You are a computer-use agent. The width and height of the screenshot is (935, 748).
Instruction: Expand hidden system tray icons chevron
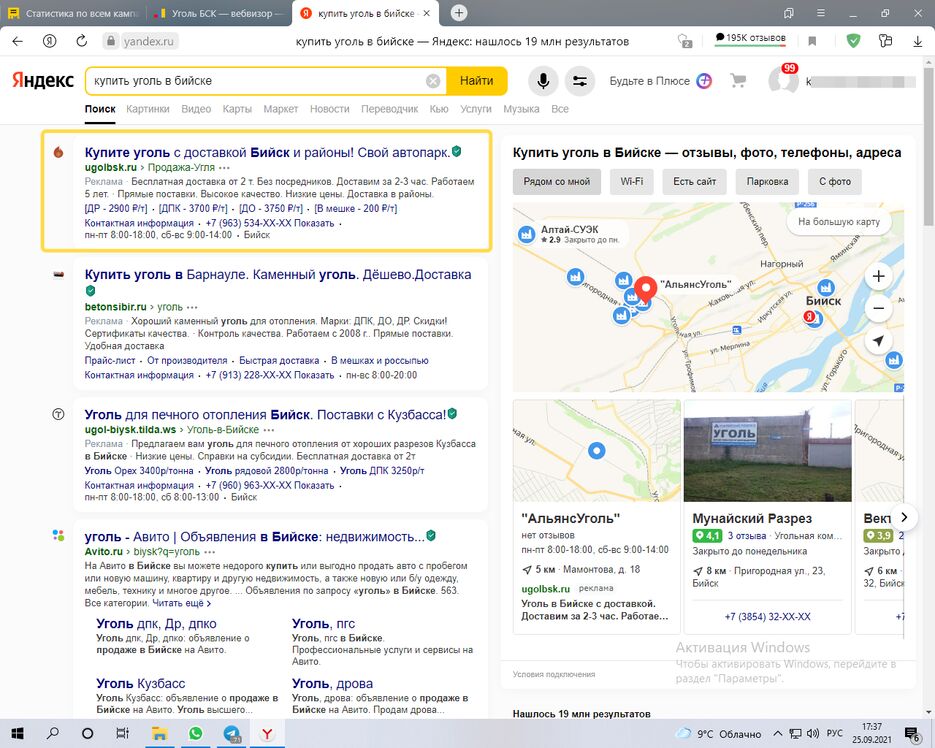(778, 734)
